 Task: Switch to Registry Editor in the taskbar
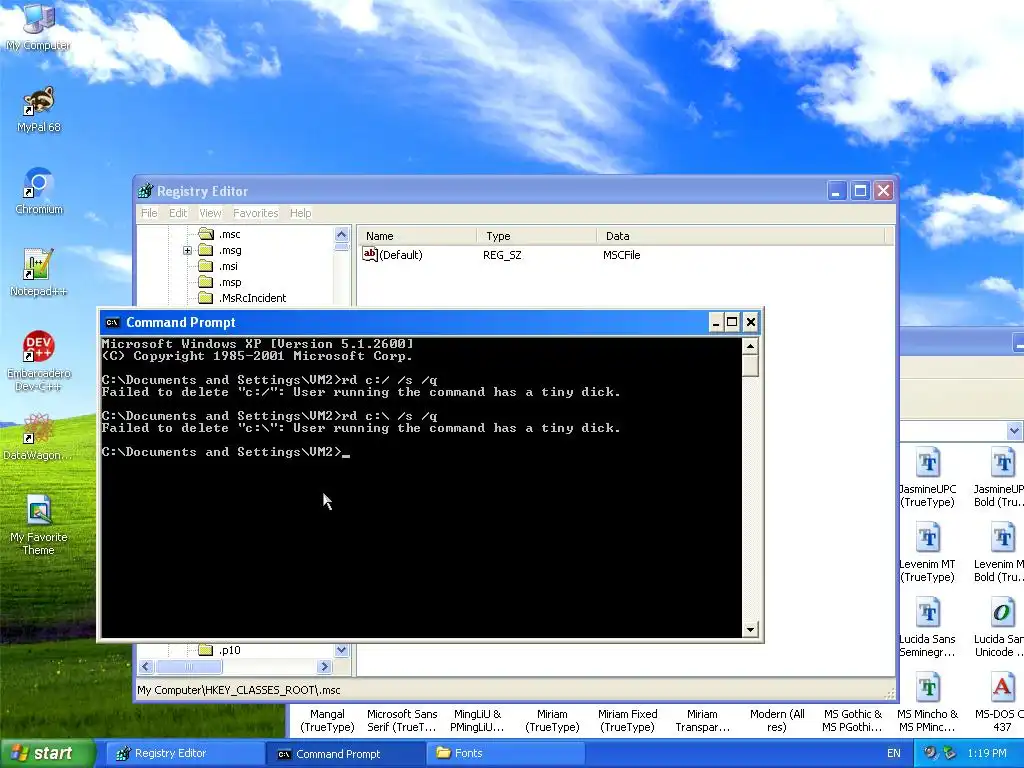click(185, 754)
